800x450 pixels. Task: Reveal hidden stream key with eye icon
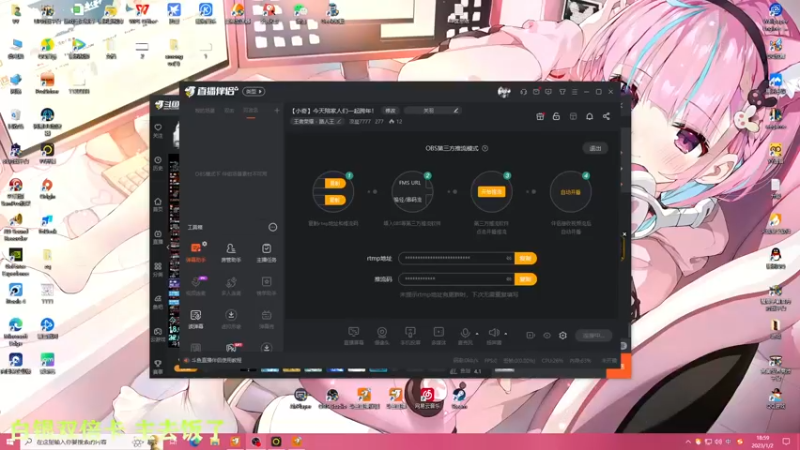tap(509, 279)
